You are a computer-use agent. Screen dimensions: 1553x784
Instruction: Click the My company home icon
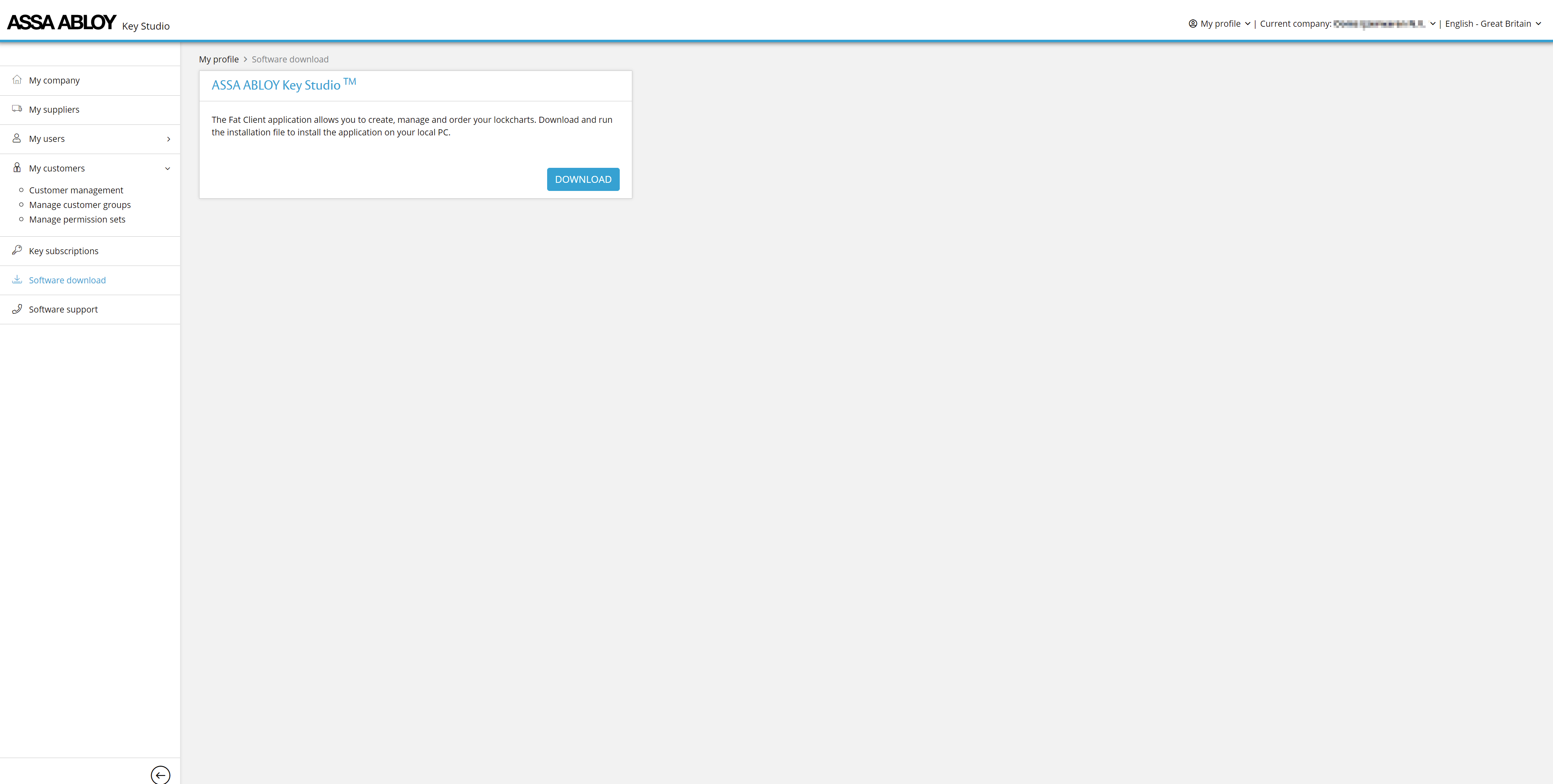click(x=17, y=79)
